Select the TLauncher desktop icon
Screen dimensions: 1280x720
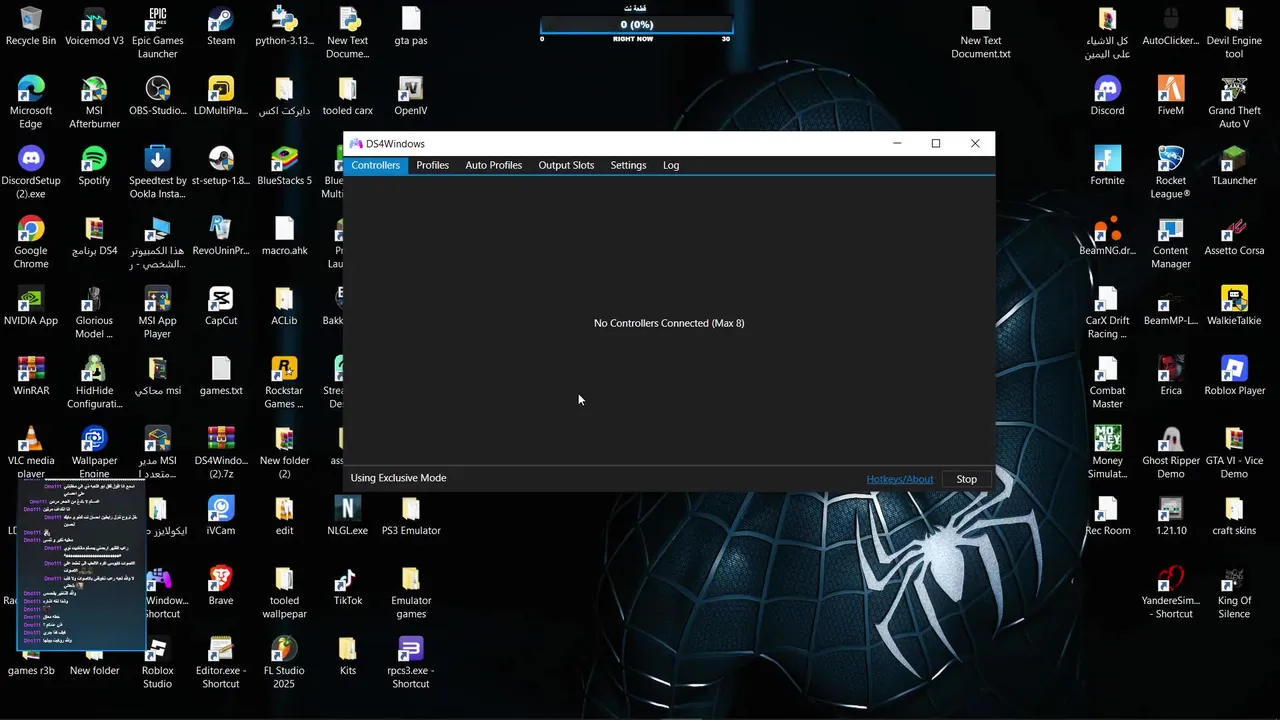(1234, 167)
